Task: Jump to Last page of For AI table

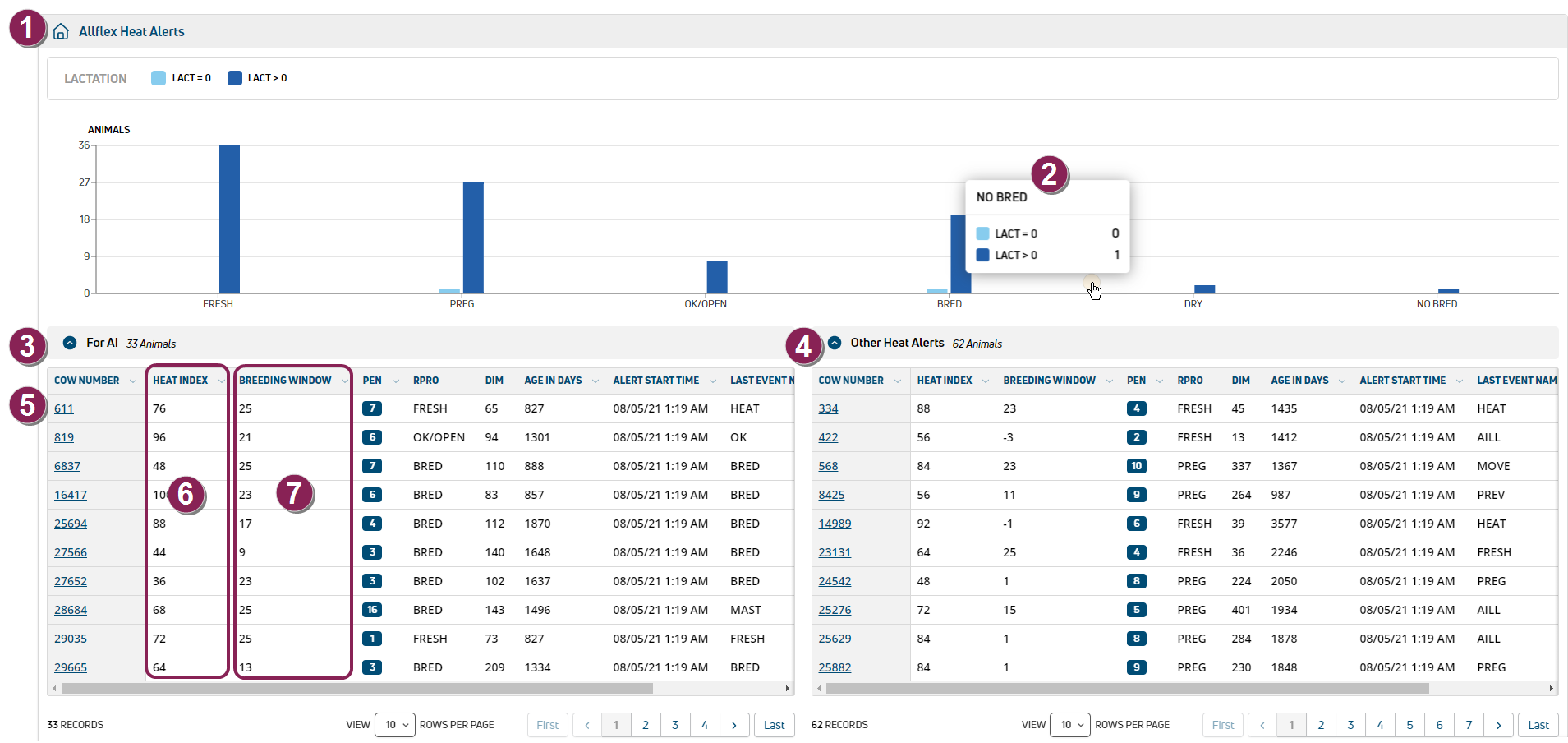Action: point(774,725)
